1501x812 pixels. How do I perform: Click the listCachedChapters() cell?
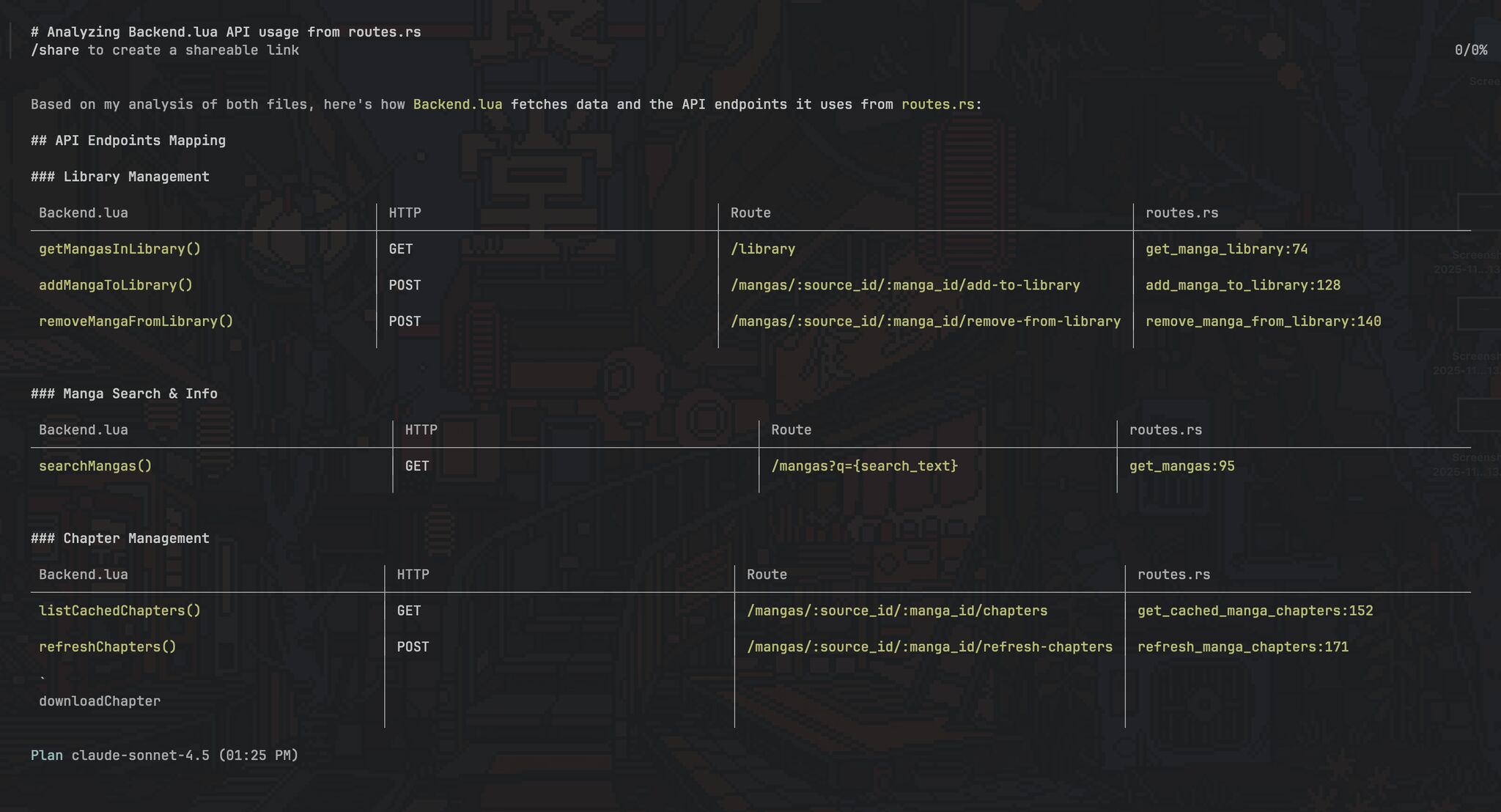pos(119,610)
